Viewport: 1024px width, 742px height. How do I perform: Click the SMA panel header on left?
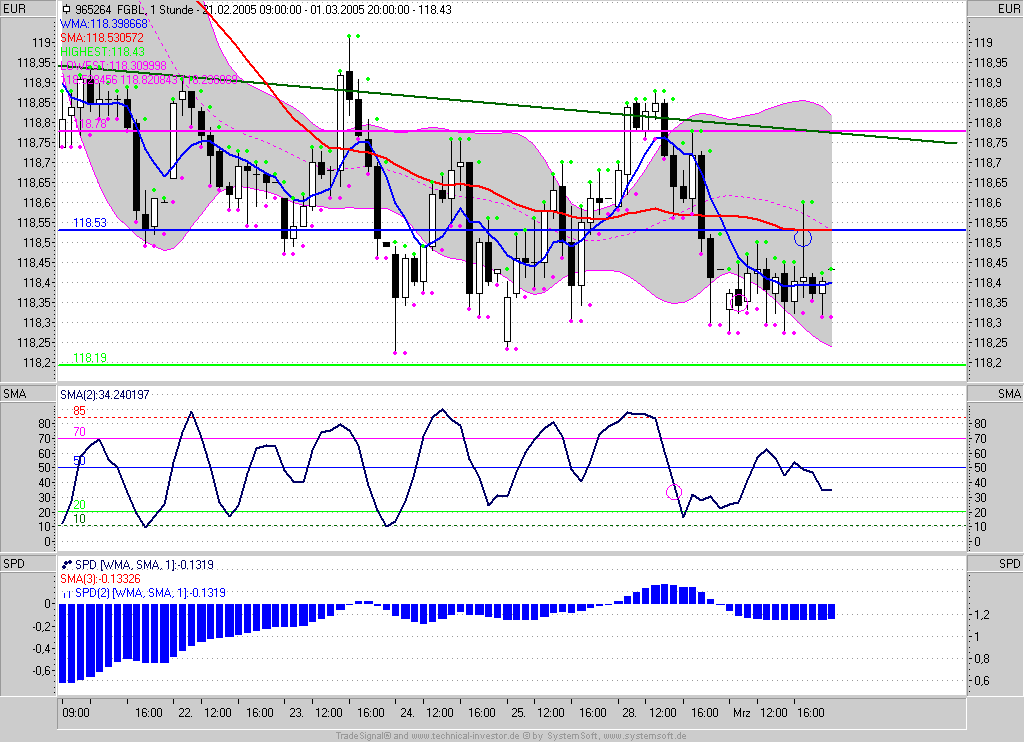coord(12,395)
